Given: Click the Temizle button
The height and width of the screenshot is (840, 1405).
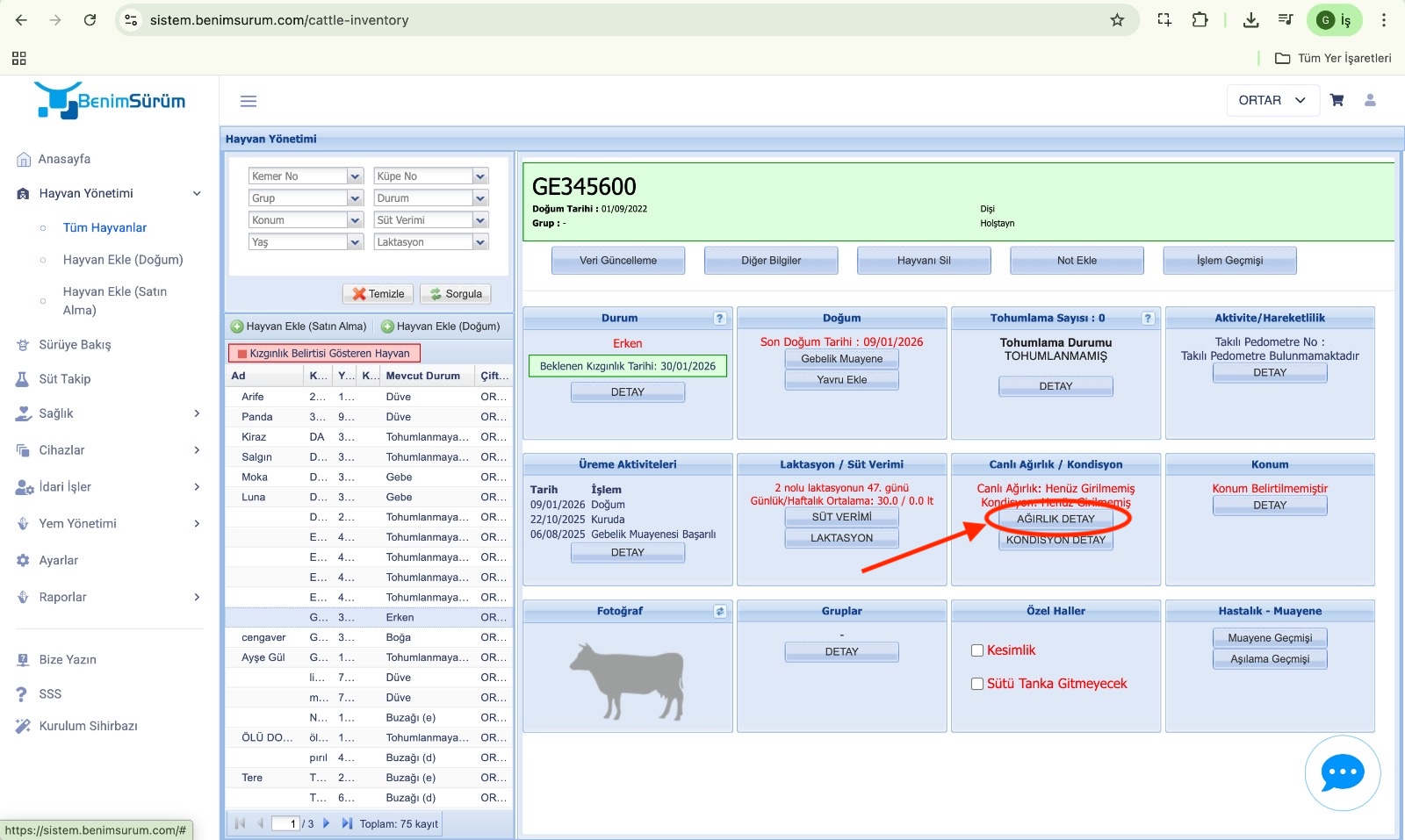Looking at the screenshot, I should pyautogui.click(x=378, y=294).
